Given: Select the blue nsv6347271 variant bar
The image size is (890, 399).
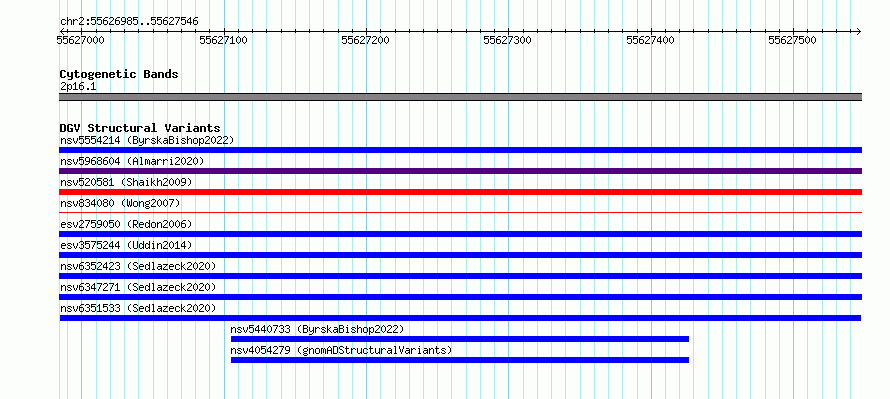Looking at the screenshot, I should pos(460,297).
